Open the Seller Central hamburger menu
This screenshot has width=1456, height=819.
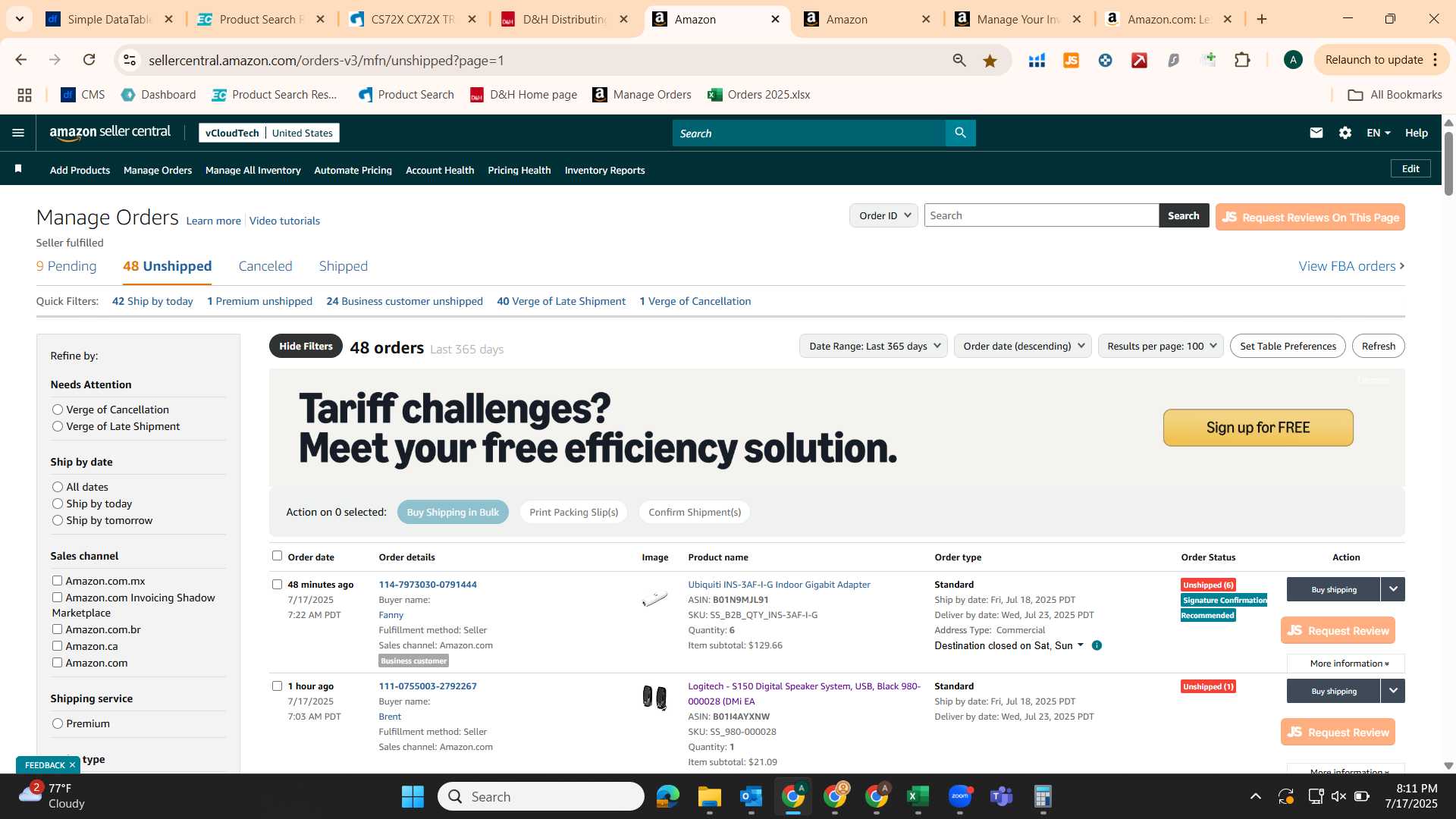tap(18, 133)
